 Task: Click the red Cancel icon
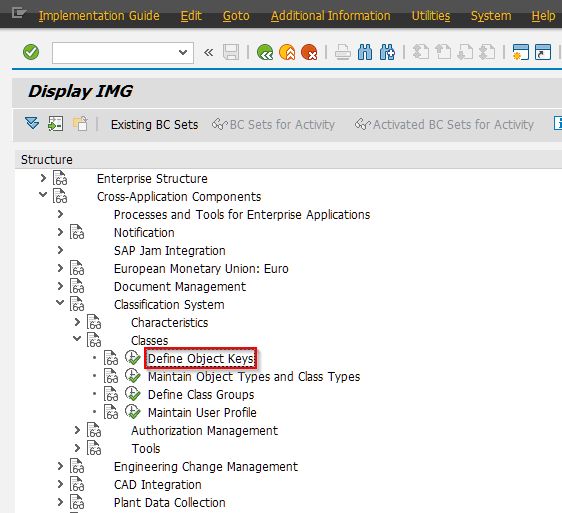tap(309, 52)
